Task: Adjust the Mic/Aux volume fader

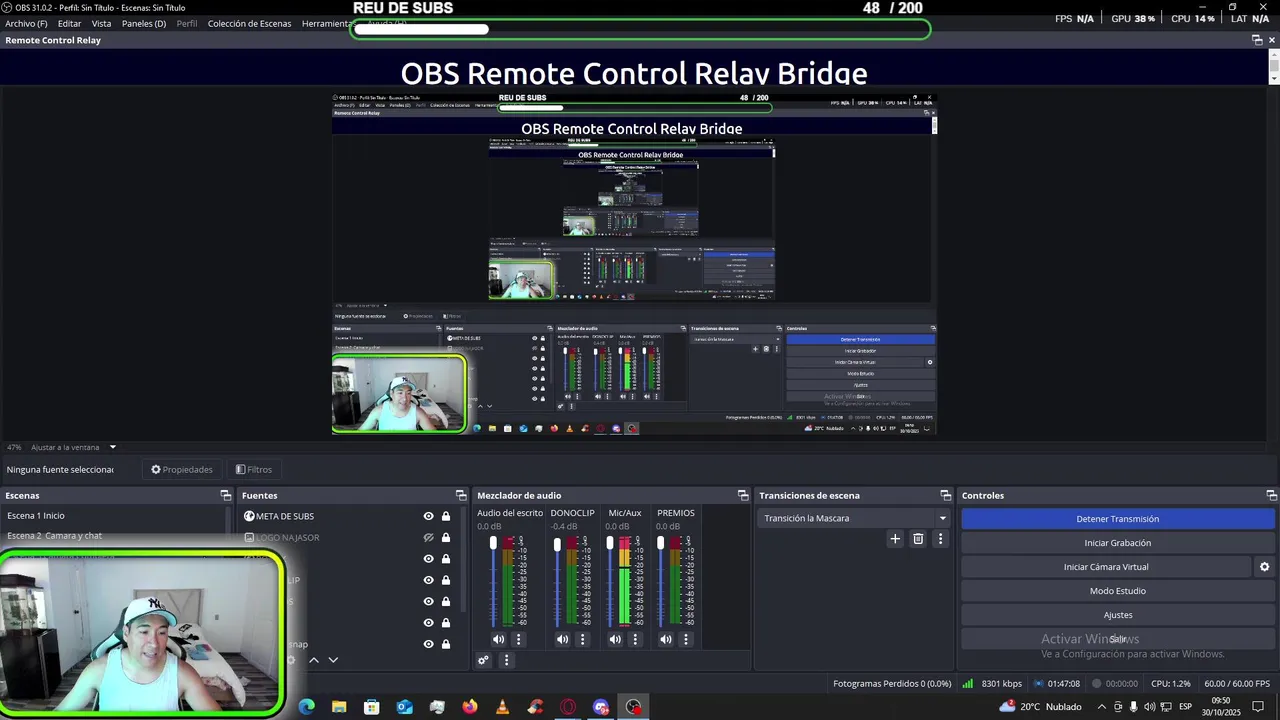Action: coord(610,545)
